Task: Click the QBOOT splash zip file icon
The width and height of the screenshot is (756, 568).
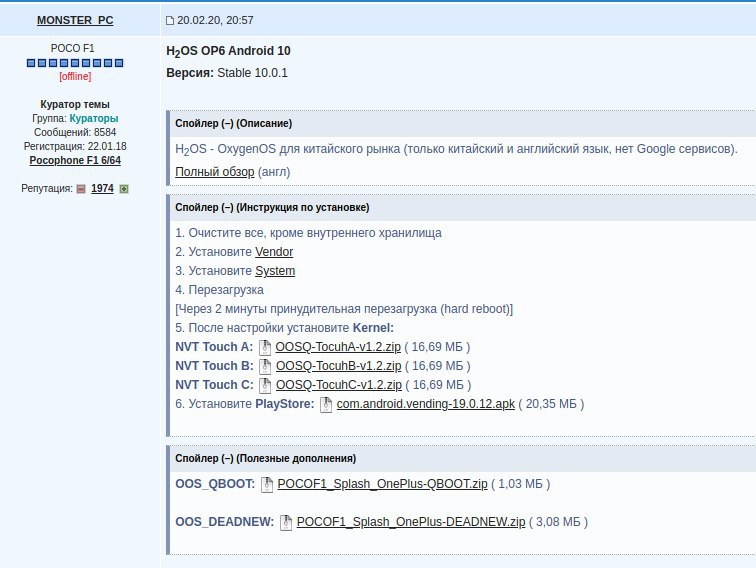Action: point(267,485)
